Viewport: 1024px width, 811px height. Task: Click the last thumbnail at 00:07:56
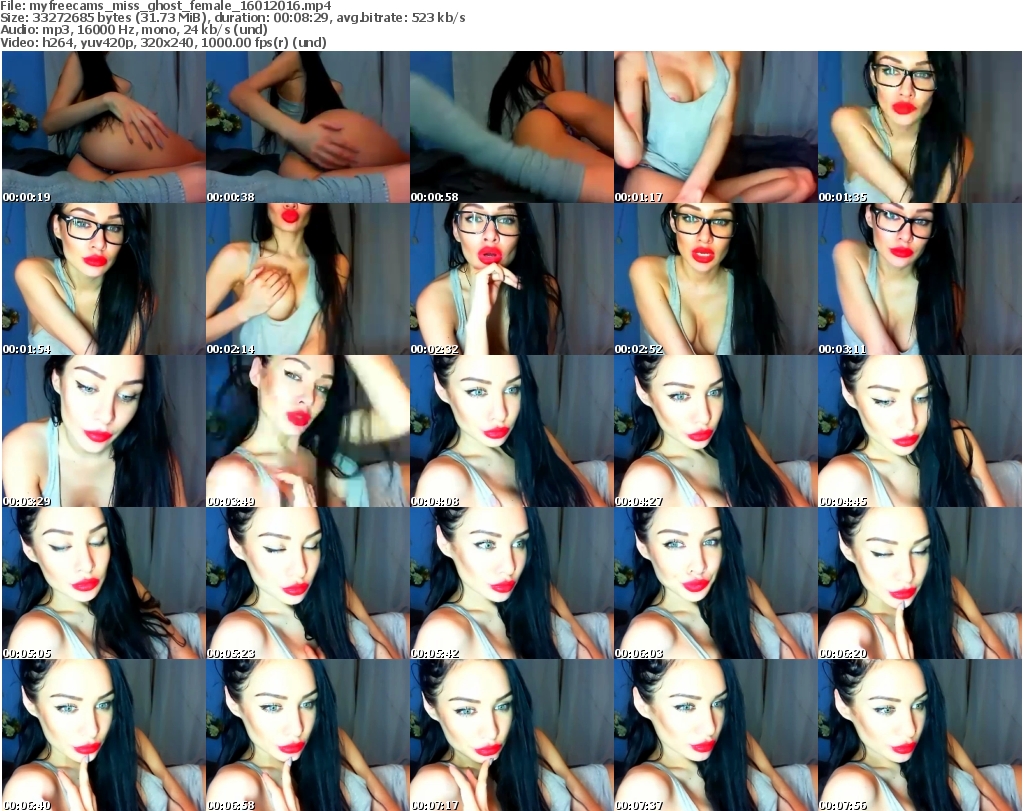pos(920,735)
